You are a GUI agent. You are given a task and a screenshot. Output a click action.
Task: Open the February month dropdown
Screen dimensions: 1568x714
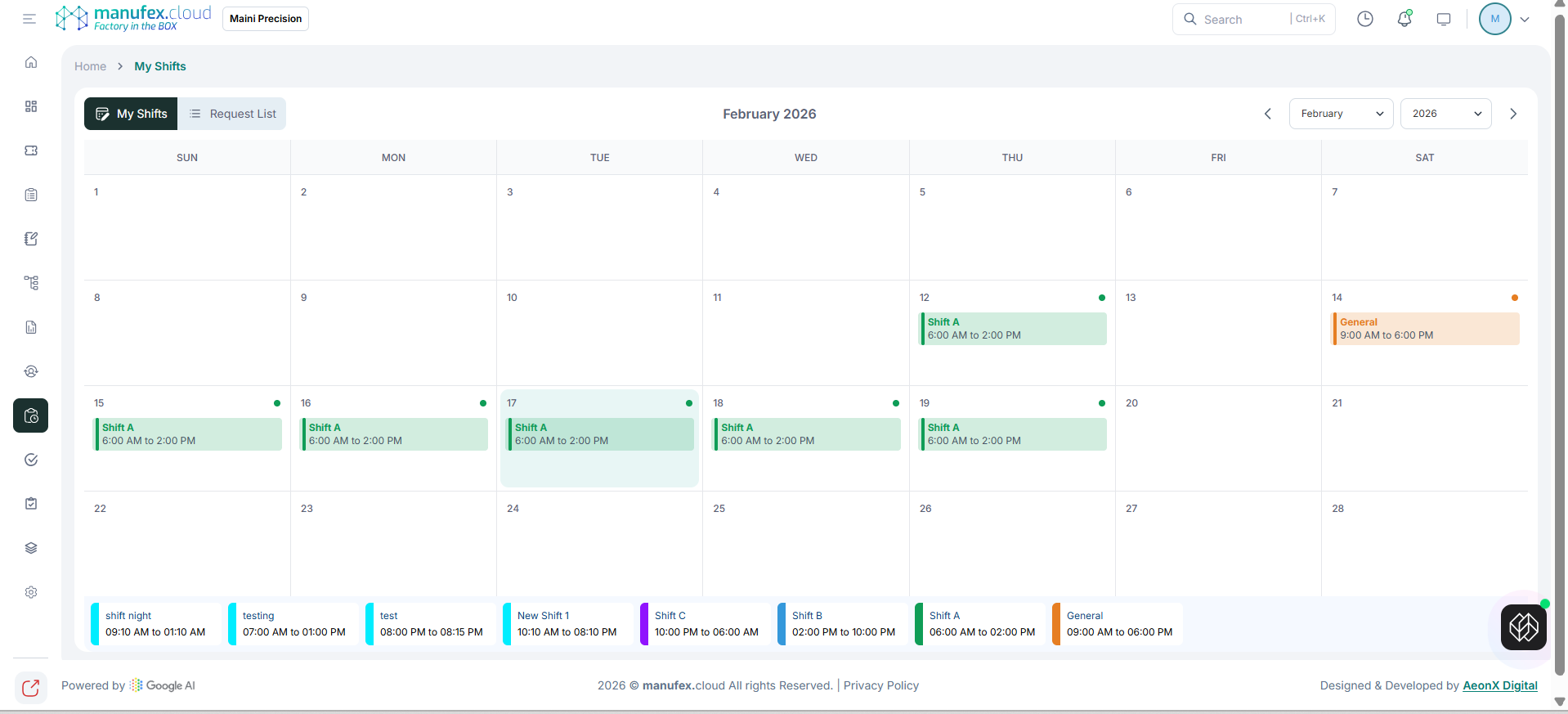(1341, 114)
